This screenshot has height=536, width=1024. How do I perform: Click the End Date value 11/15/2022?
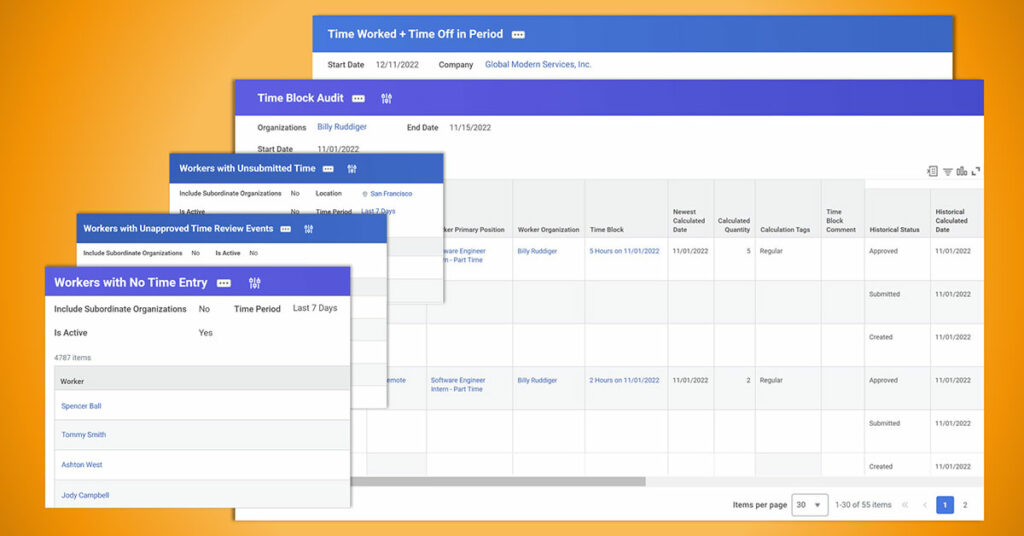coord(470,128)
